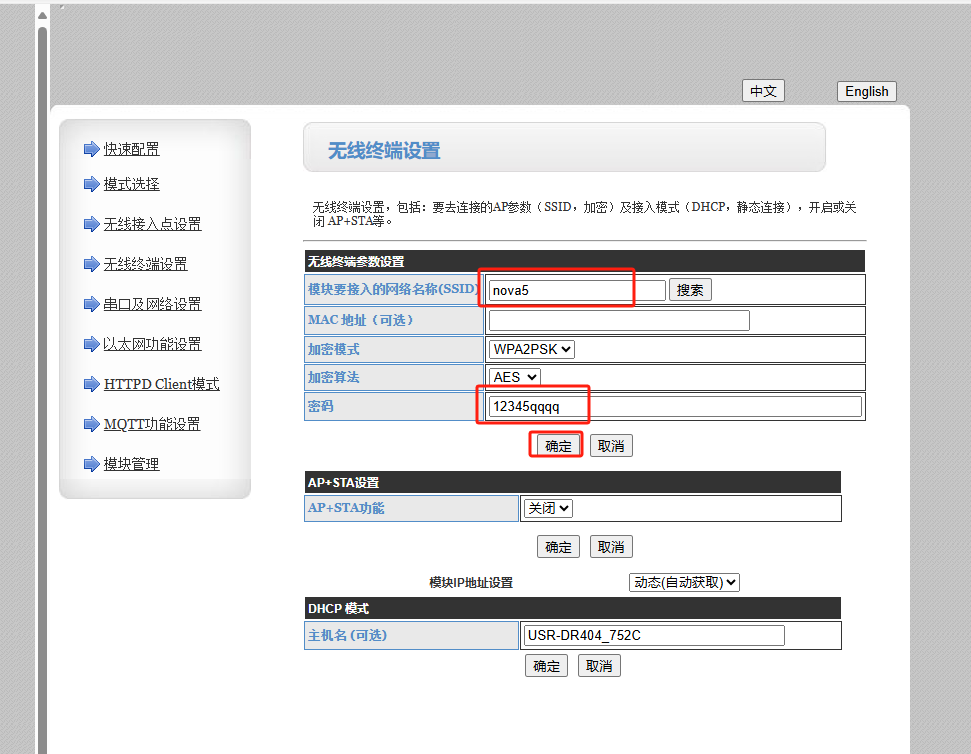Viewport: 971px width, 754px height.
Task: Click the SSID field containing nova5
Action: pyautogui.click(x=576, y=290)
